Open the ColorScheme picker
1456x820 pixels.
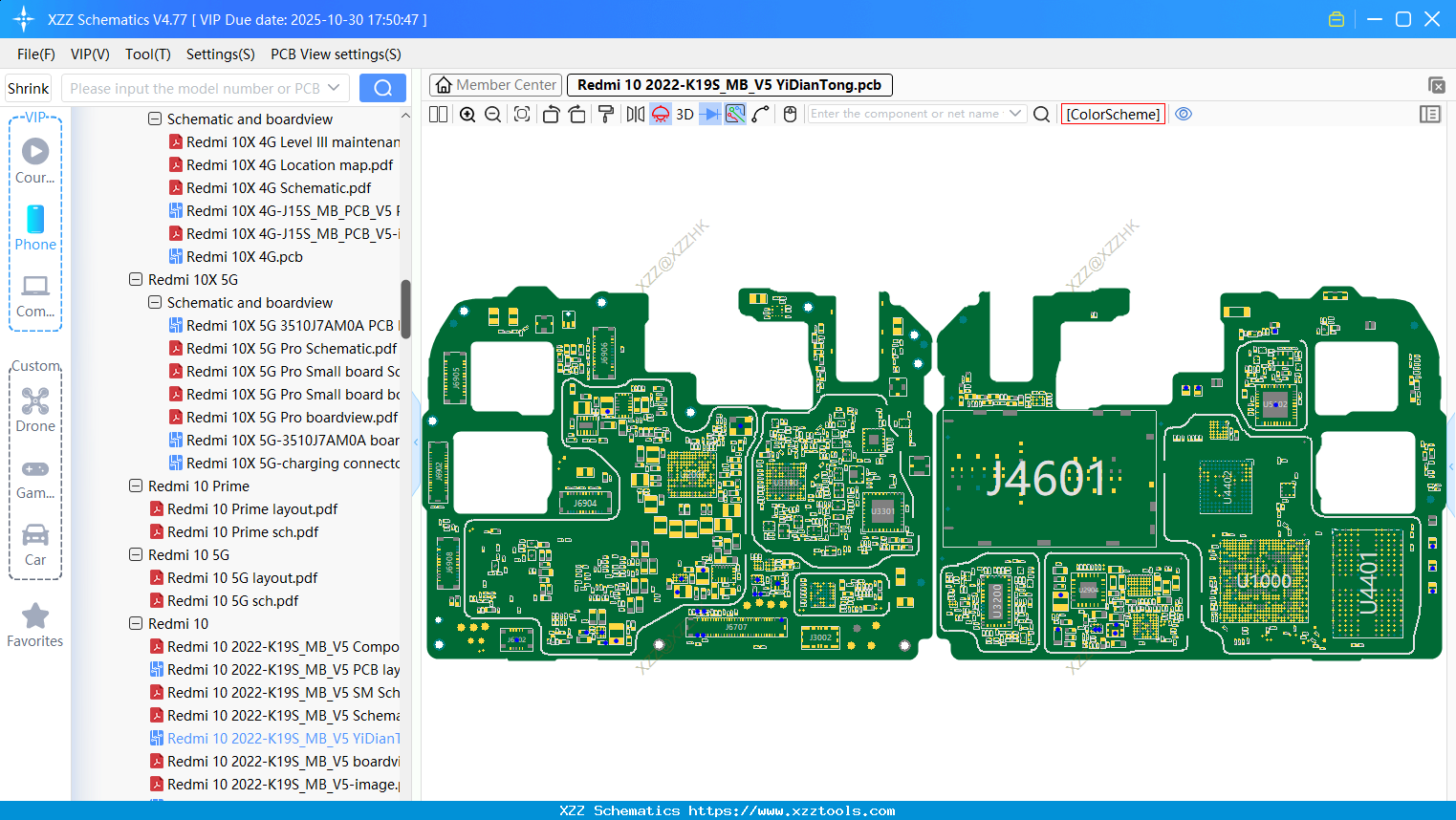coord(1113,115)
